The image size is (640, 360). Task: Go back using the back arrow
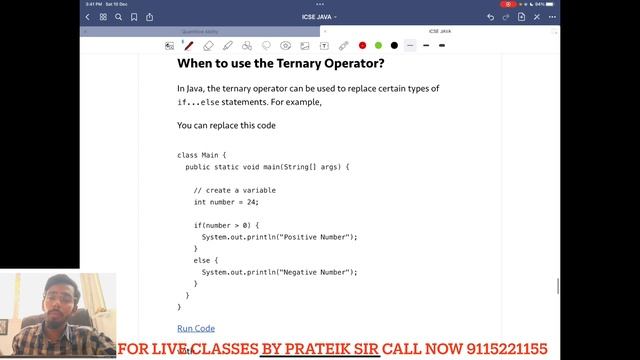(88, 17)
